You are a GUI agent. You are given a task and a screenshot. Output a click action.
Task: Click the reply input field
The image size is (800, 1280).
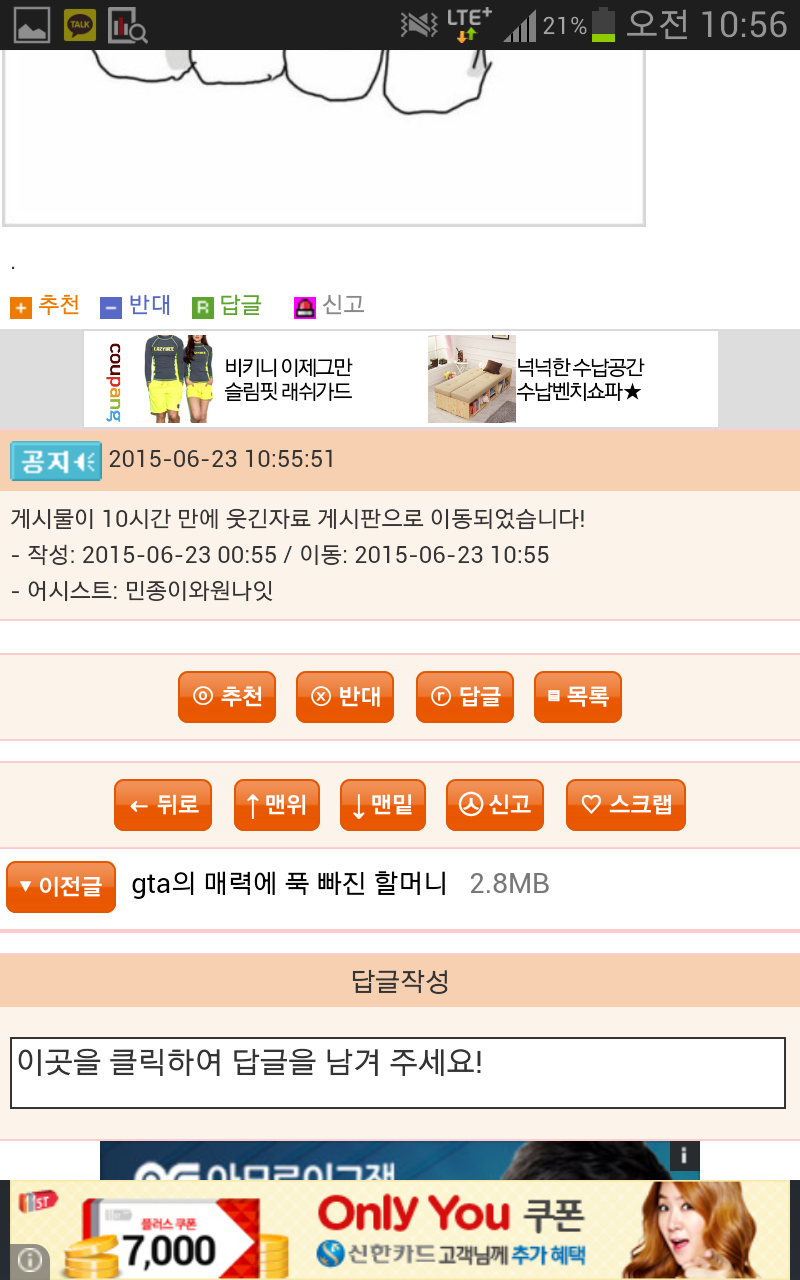(x=398, y=1073)
